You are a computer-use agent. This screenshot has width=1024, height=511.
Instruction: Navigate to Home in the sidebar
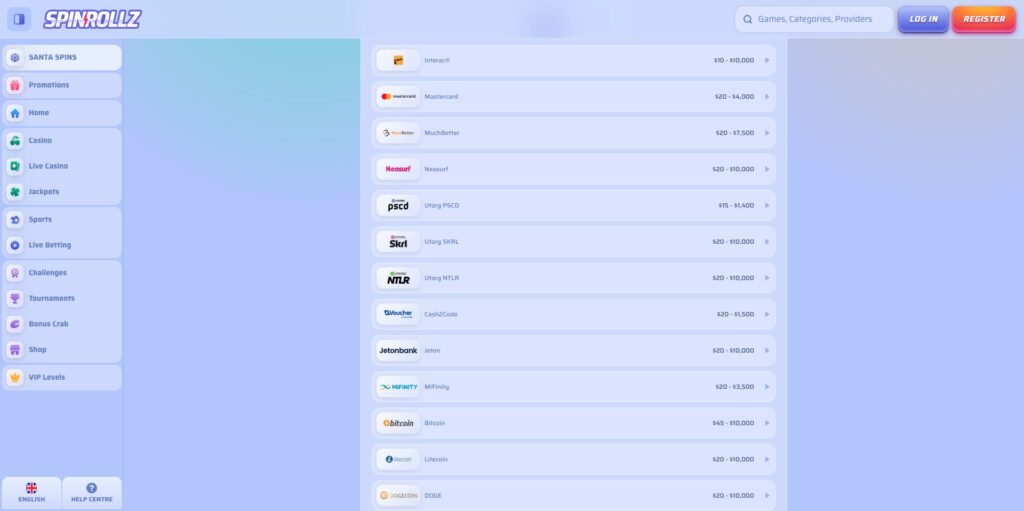[62, 112]
